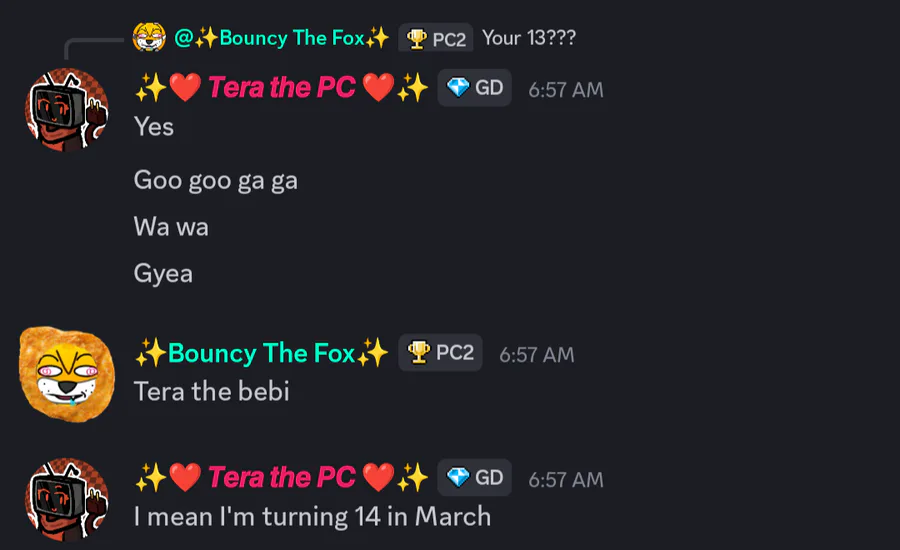Click the 6:57 AM timestamp above "Yes"

(x=566, y=89)
